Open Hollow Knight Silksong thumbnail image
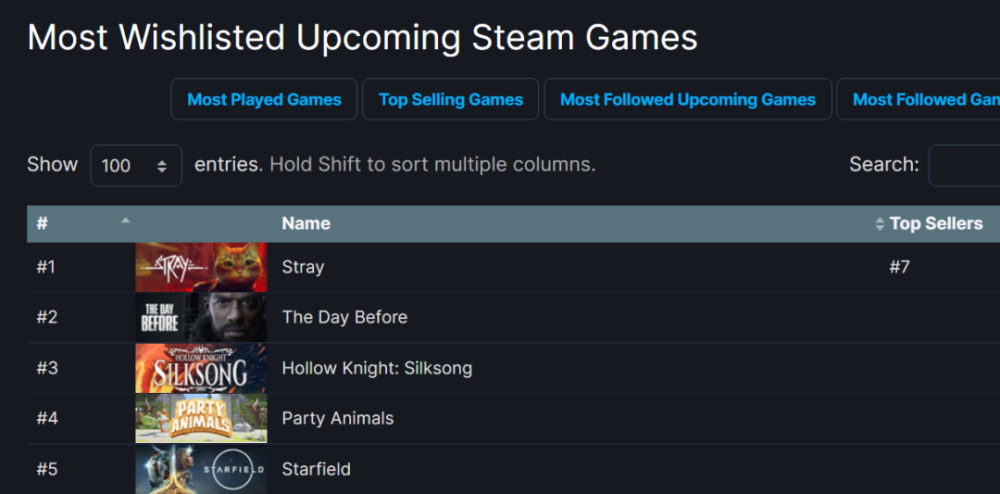1000x494 pixels. (x=201, y=368)
